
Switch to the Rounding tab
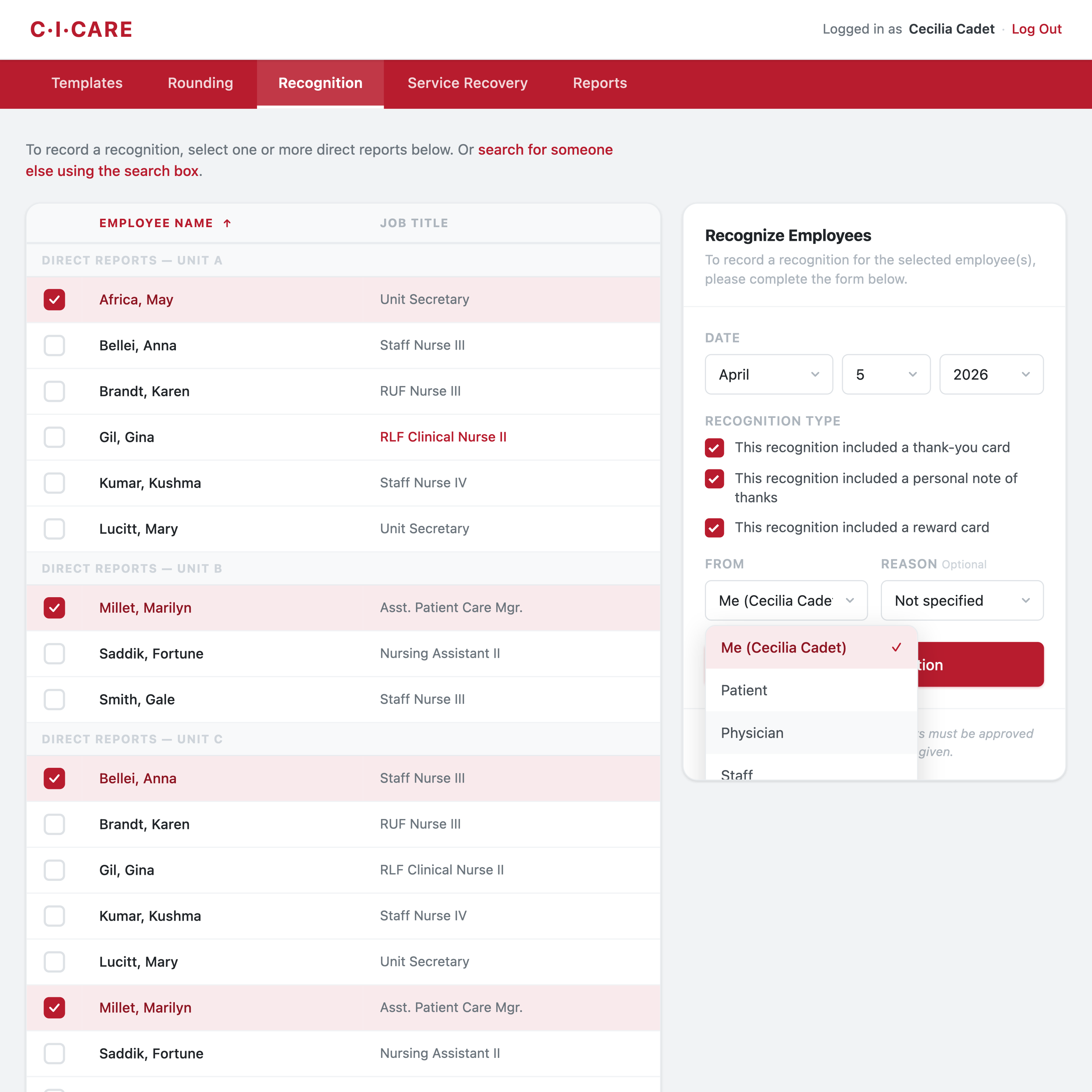200,83
